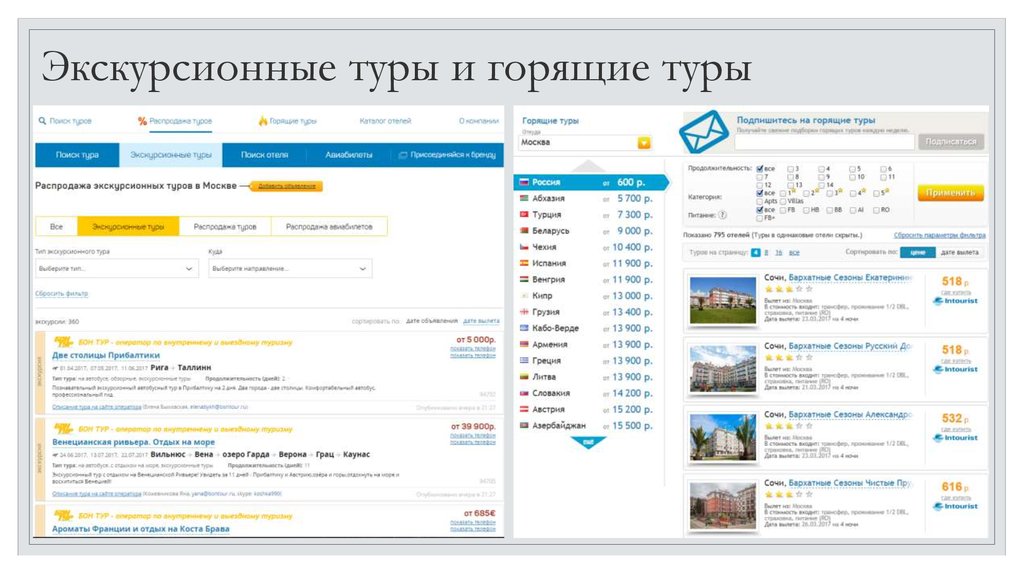The image size is (1024, 574).
Task: Click the Lithuania flag icon
Action: (524, 377)
